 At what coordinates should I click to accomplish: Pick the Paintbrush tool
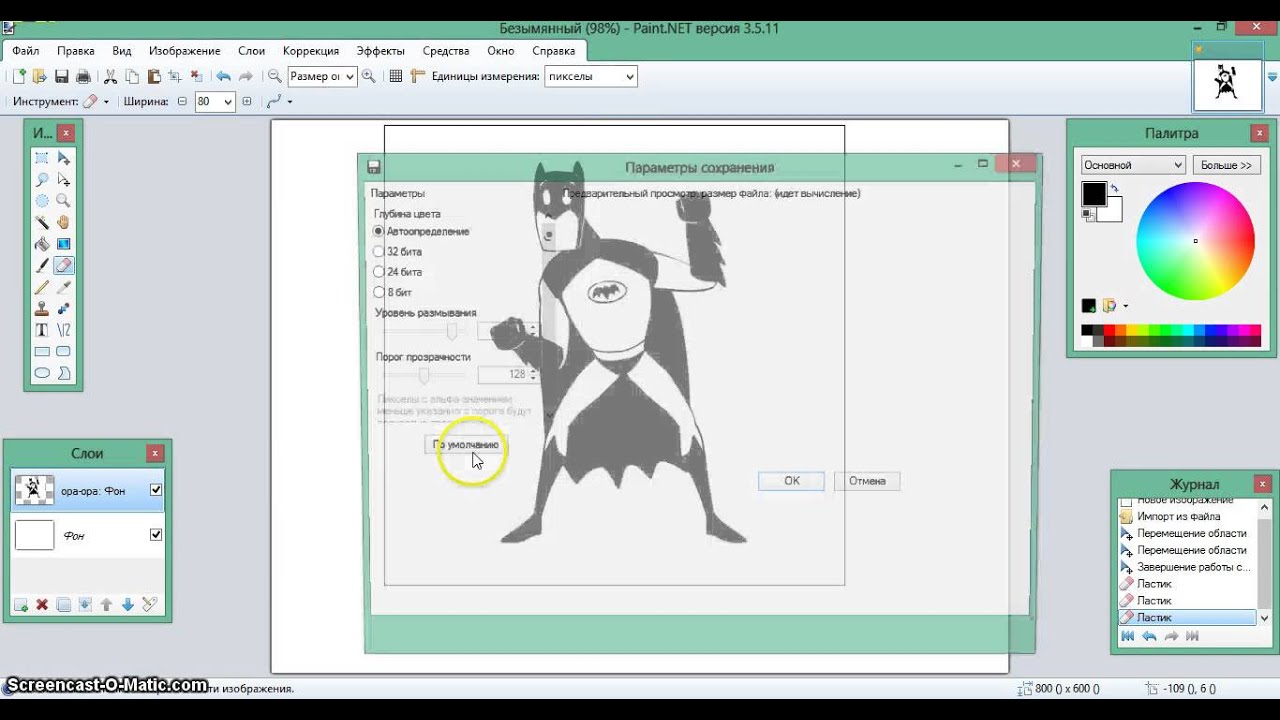(x=42, y=266)
